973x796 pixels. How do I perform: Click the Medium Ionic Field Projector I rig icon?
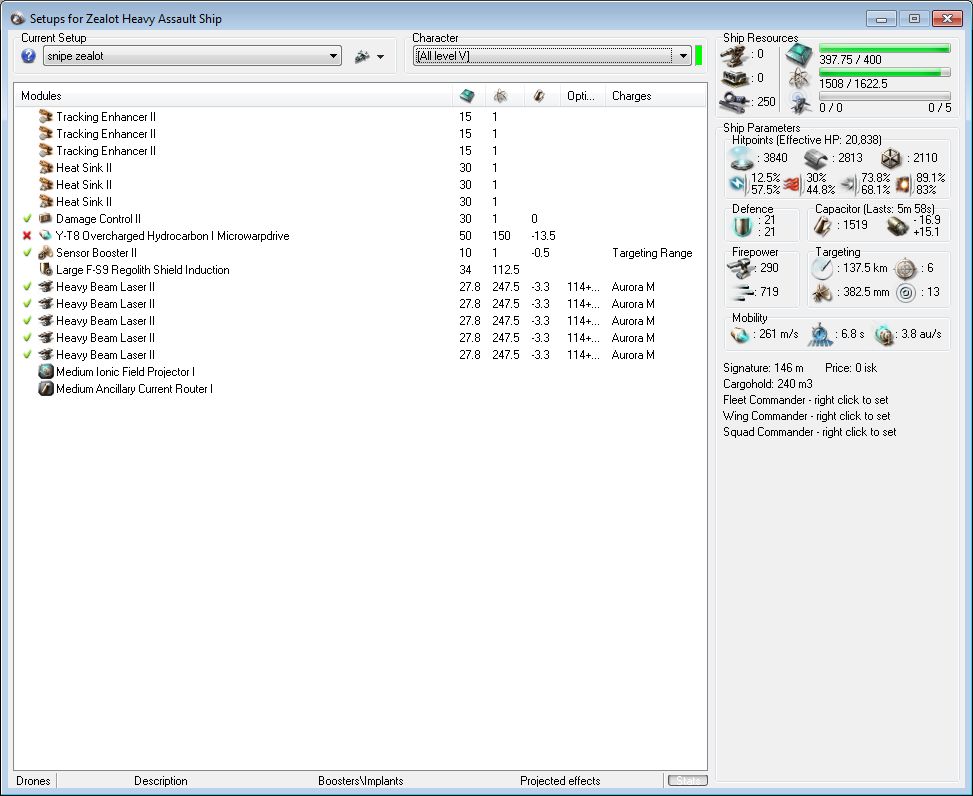coord(46,372)
